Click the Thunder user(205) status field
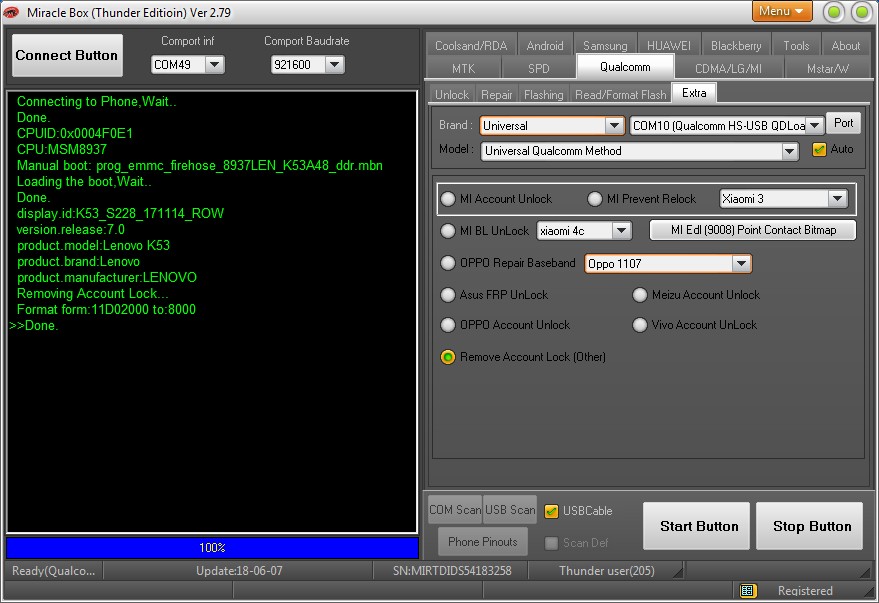The width and height of the screenshot is (879, 603). (607, 570)
